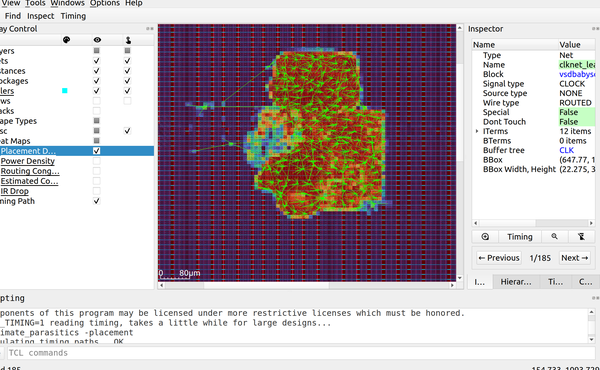600x370 pixels.
Task: Click the color palette column header icon
Action: [67, 40]
